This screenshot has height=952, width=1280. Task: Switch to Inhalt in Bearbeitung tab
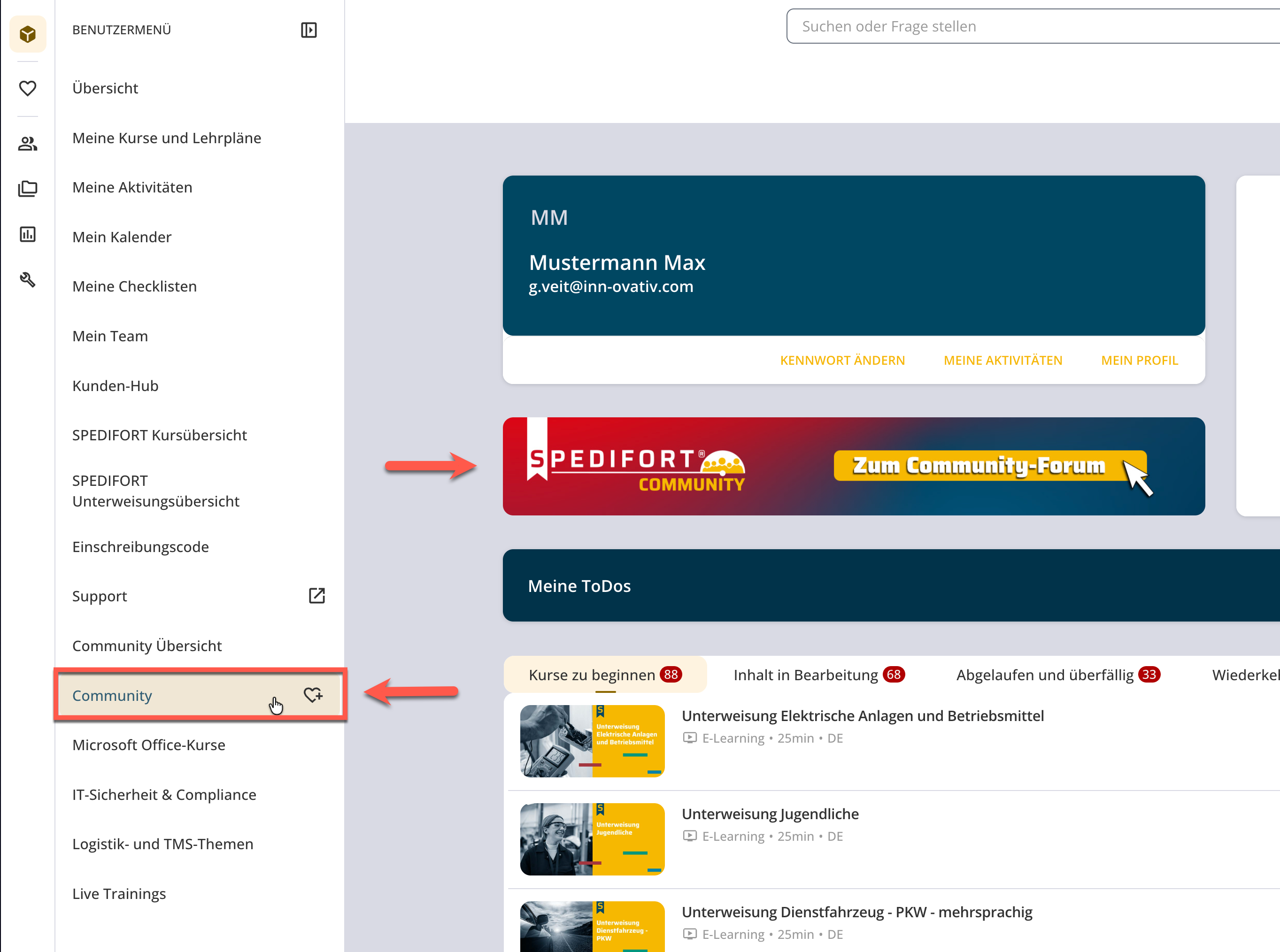click(x=819, y=675)
